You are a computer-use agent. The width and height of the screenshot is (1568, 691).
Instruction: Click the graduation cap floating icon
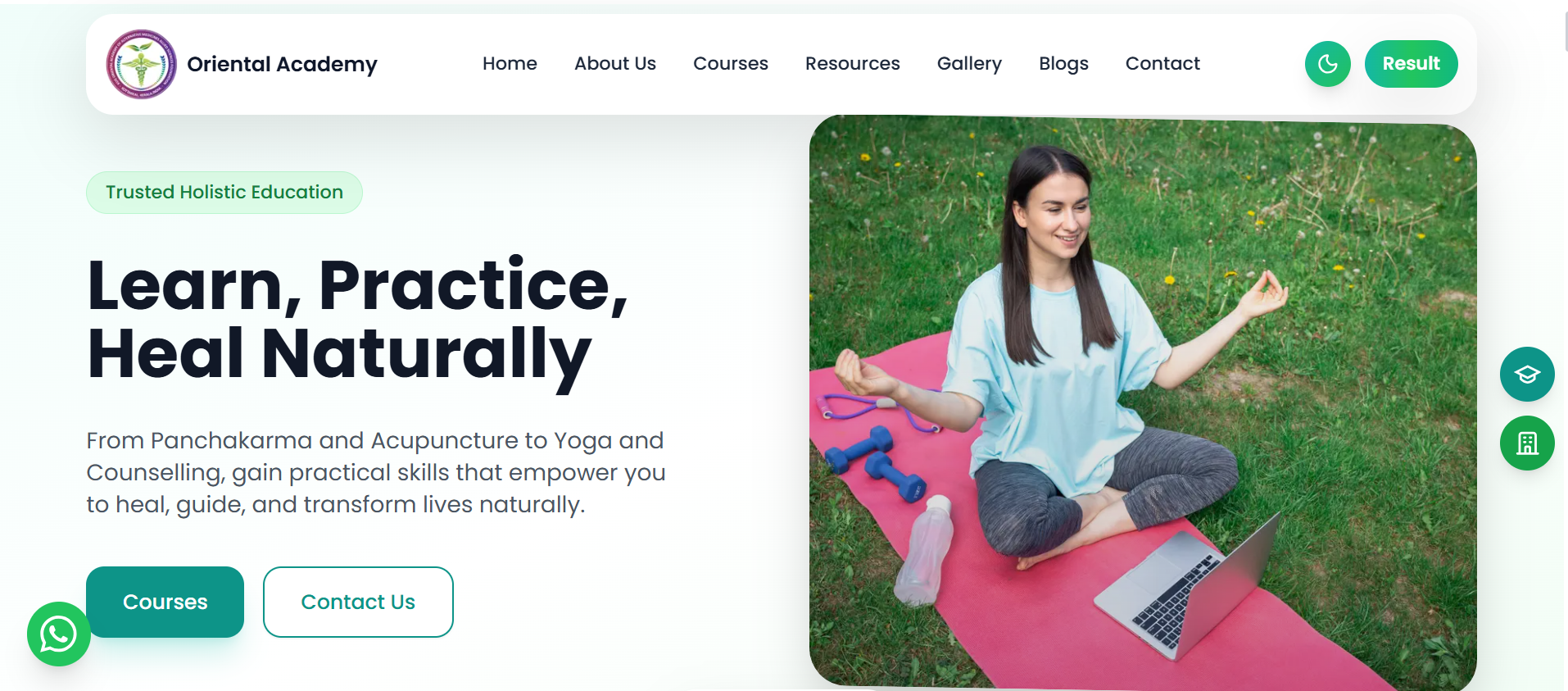point(1527,375)
